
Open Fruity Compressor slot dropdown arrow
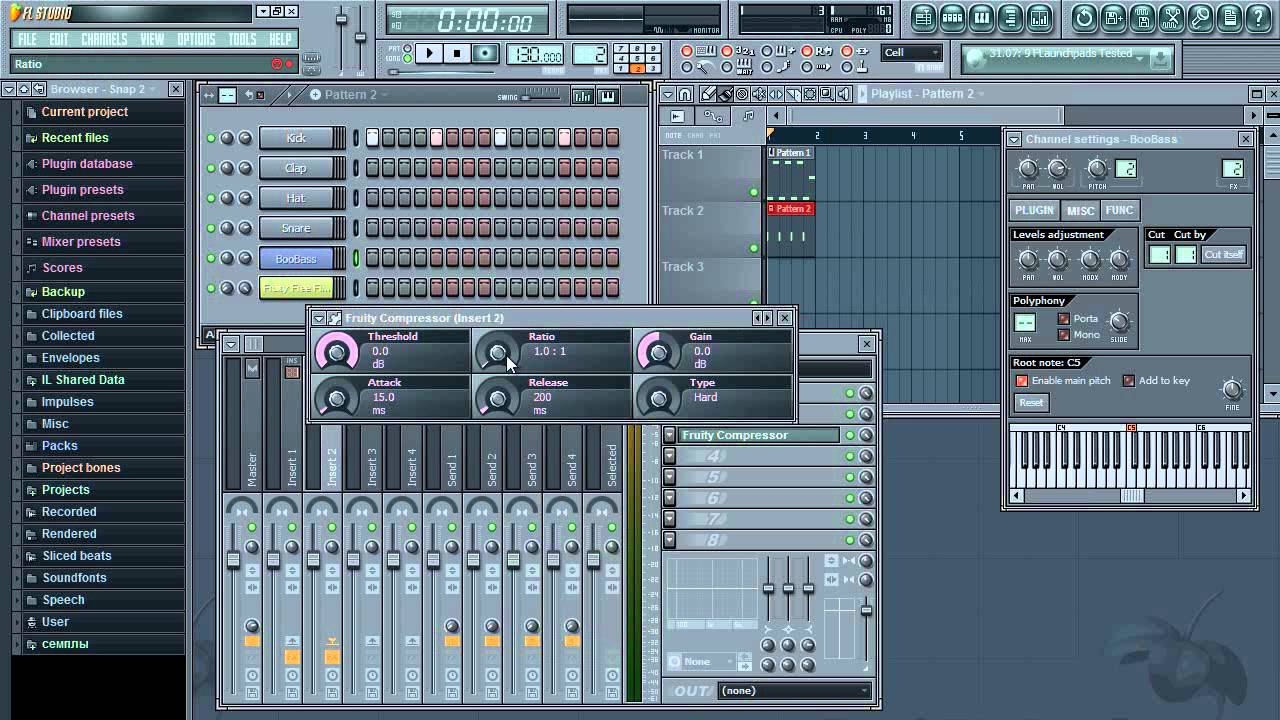[x=669, y=435]
